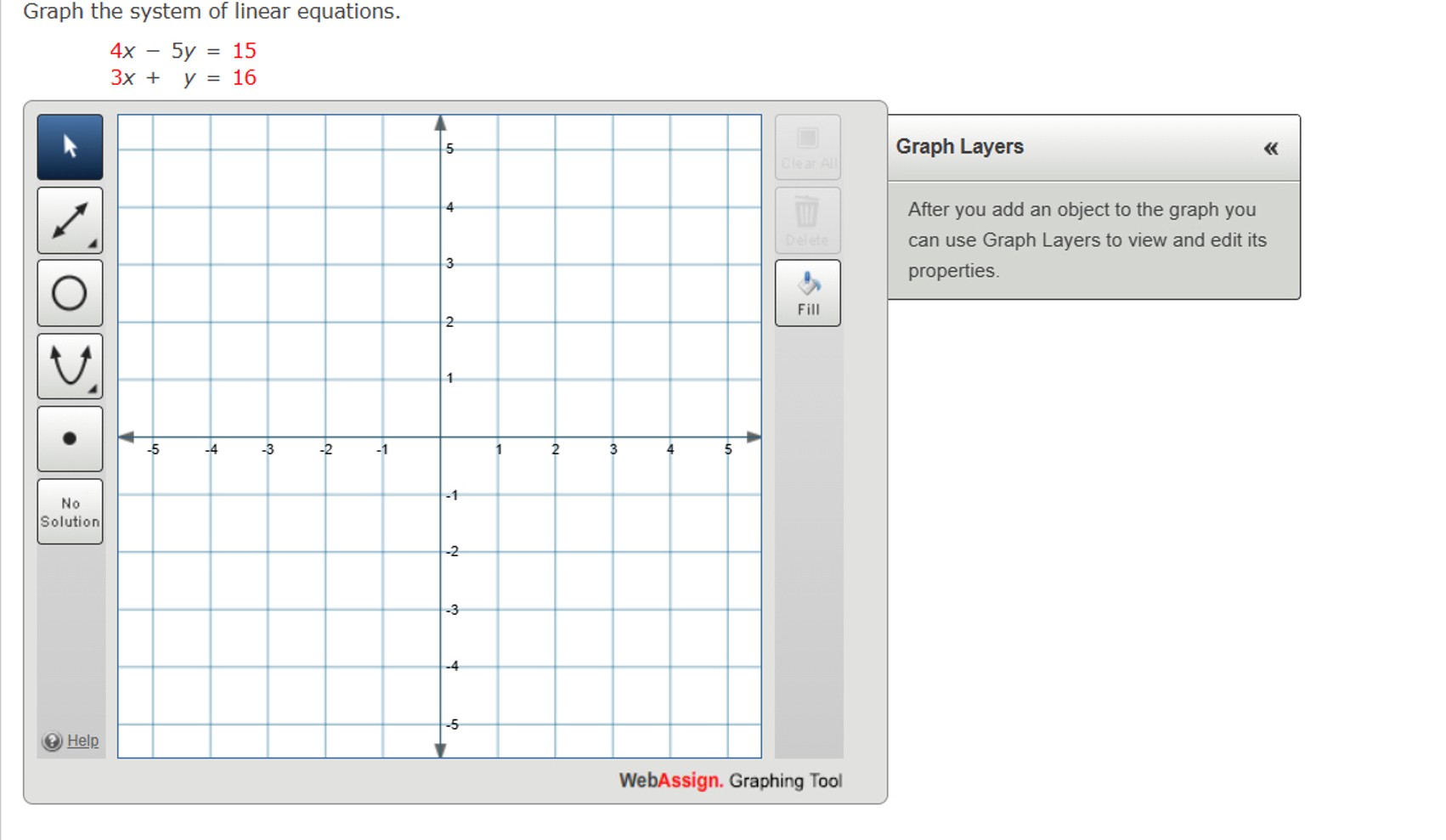The height and width of the screenshot is (840, 1446).
Task: Click the Graph Layers panel header
Action: coord(958,146)
